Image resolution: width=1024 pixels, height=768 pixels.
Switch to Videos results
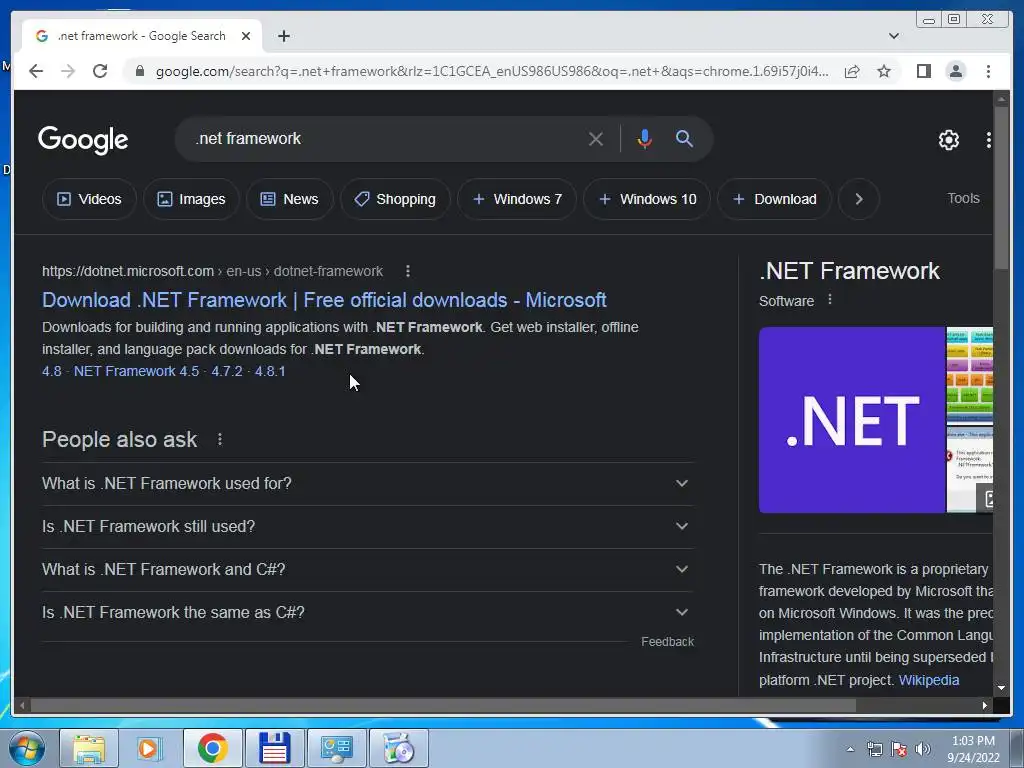(x=89, y=199)
